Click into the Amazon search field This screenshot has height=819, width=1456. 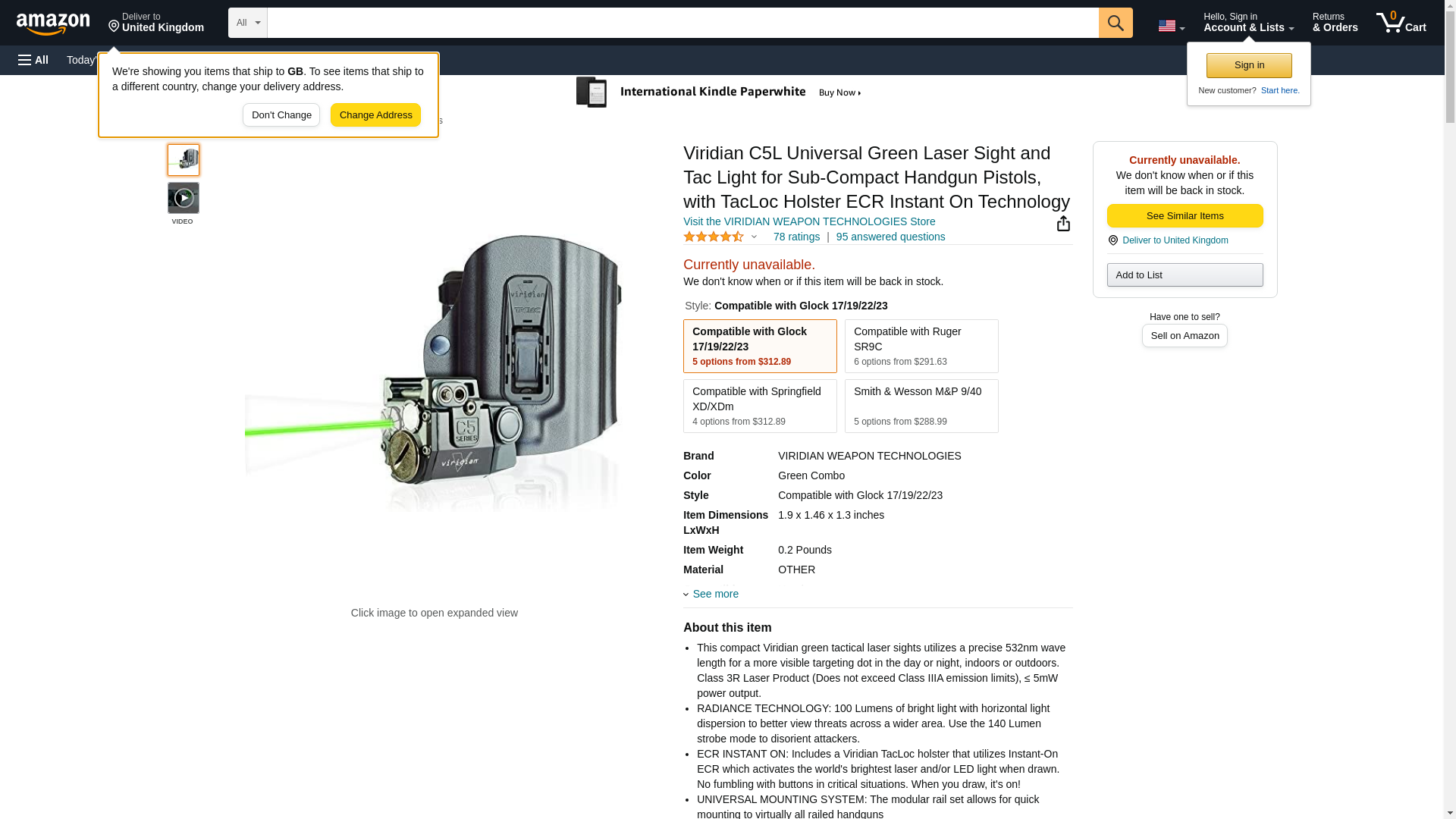682,23
